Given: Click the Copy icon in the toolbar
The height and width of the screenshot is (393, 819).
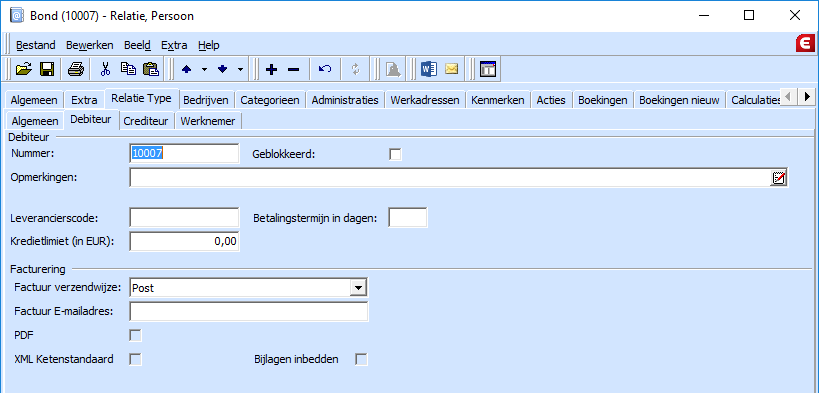Looking at the screenshot, I should 127,69.
